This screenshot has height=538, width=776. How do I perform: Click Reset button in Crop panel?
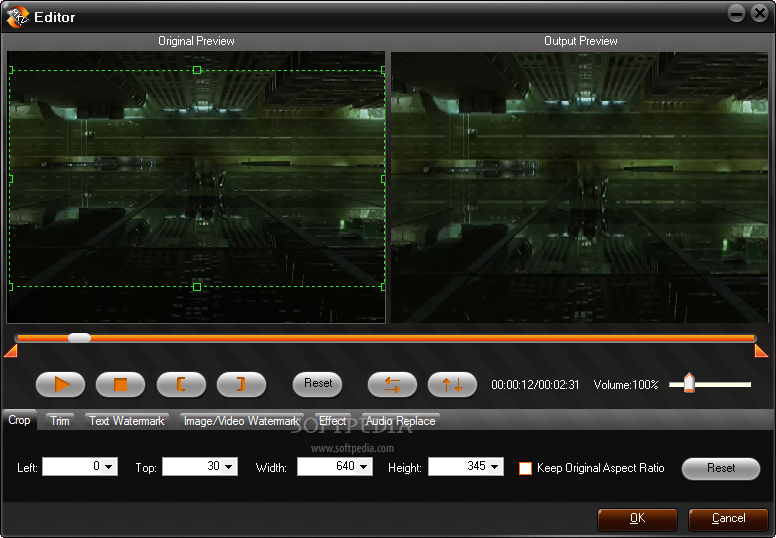[721, 468]
